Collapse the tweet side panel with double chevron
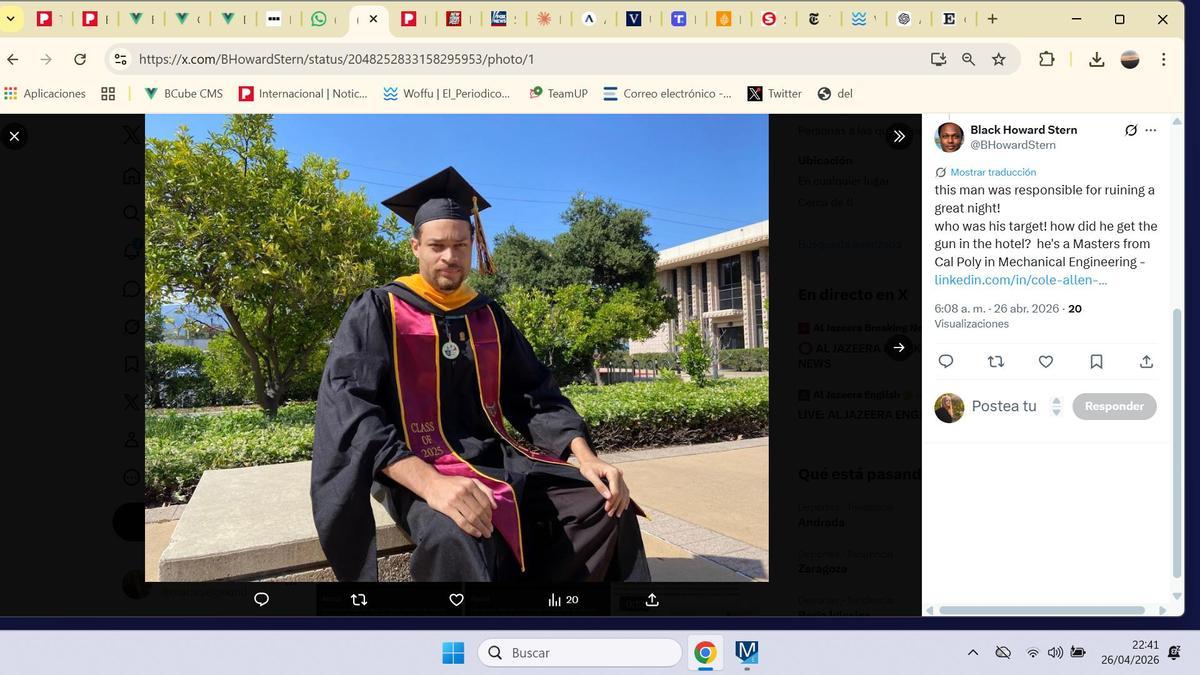The width and height of the screenshot is (1200, 675). pos(899,137)
